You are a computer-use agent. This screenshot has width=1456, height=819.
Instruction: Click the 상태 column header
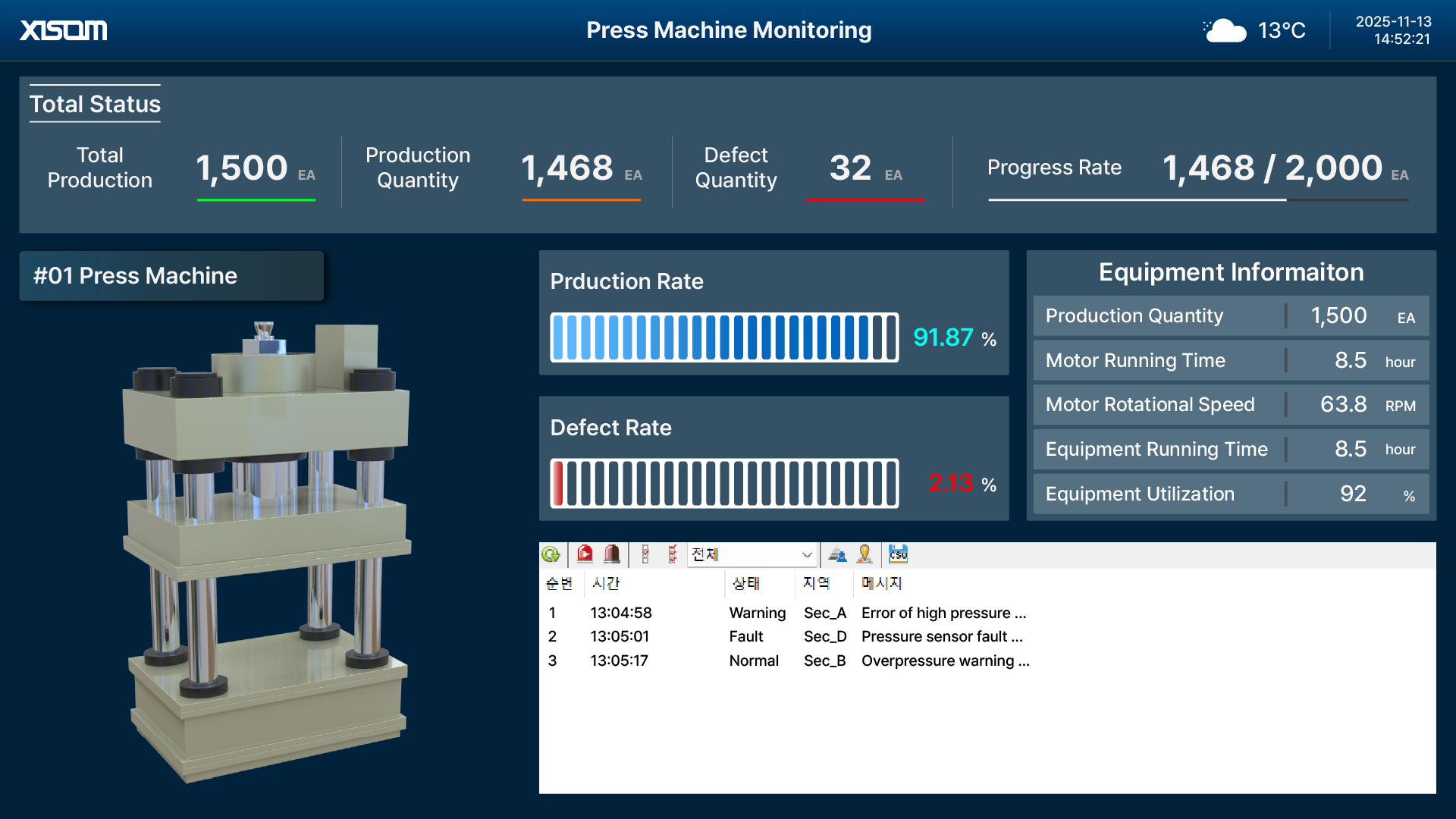tap(746, 583)
